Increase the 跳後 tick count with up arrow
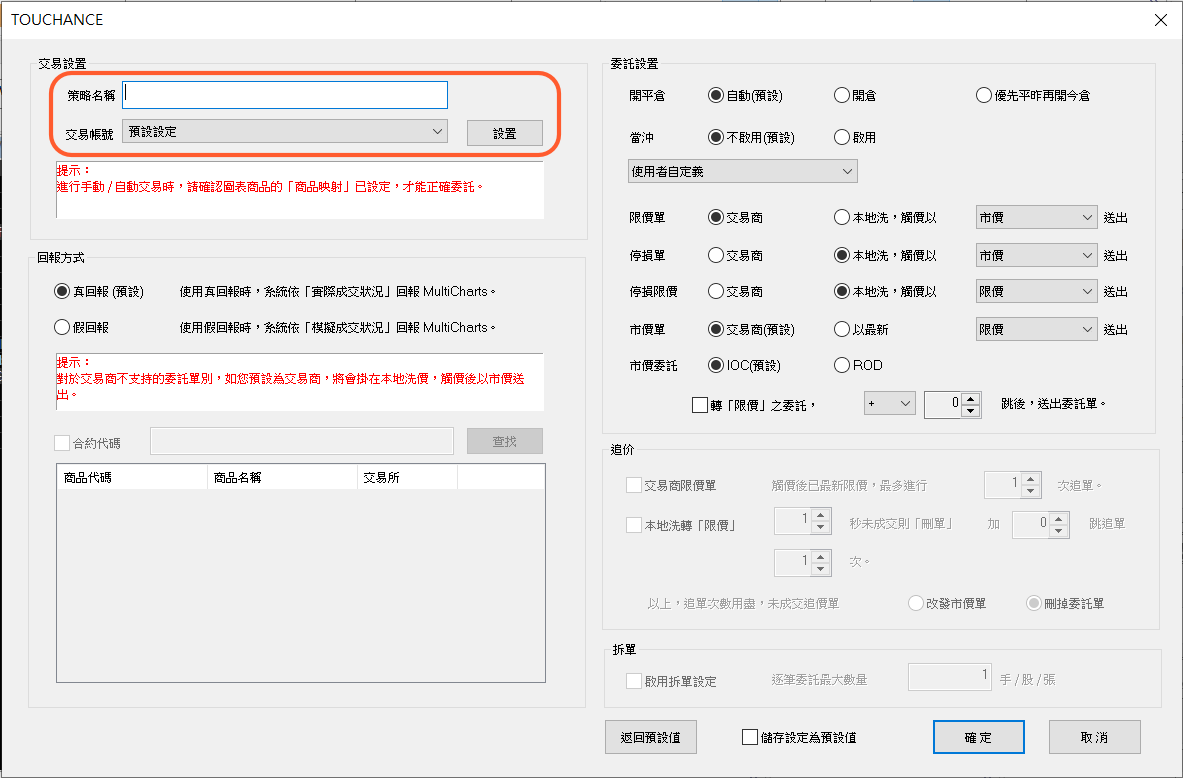Image resolution: width=1183 pixels, height=778 pixels. point(971,398)
